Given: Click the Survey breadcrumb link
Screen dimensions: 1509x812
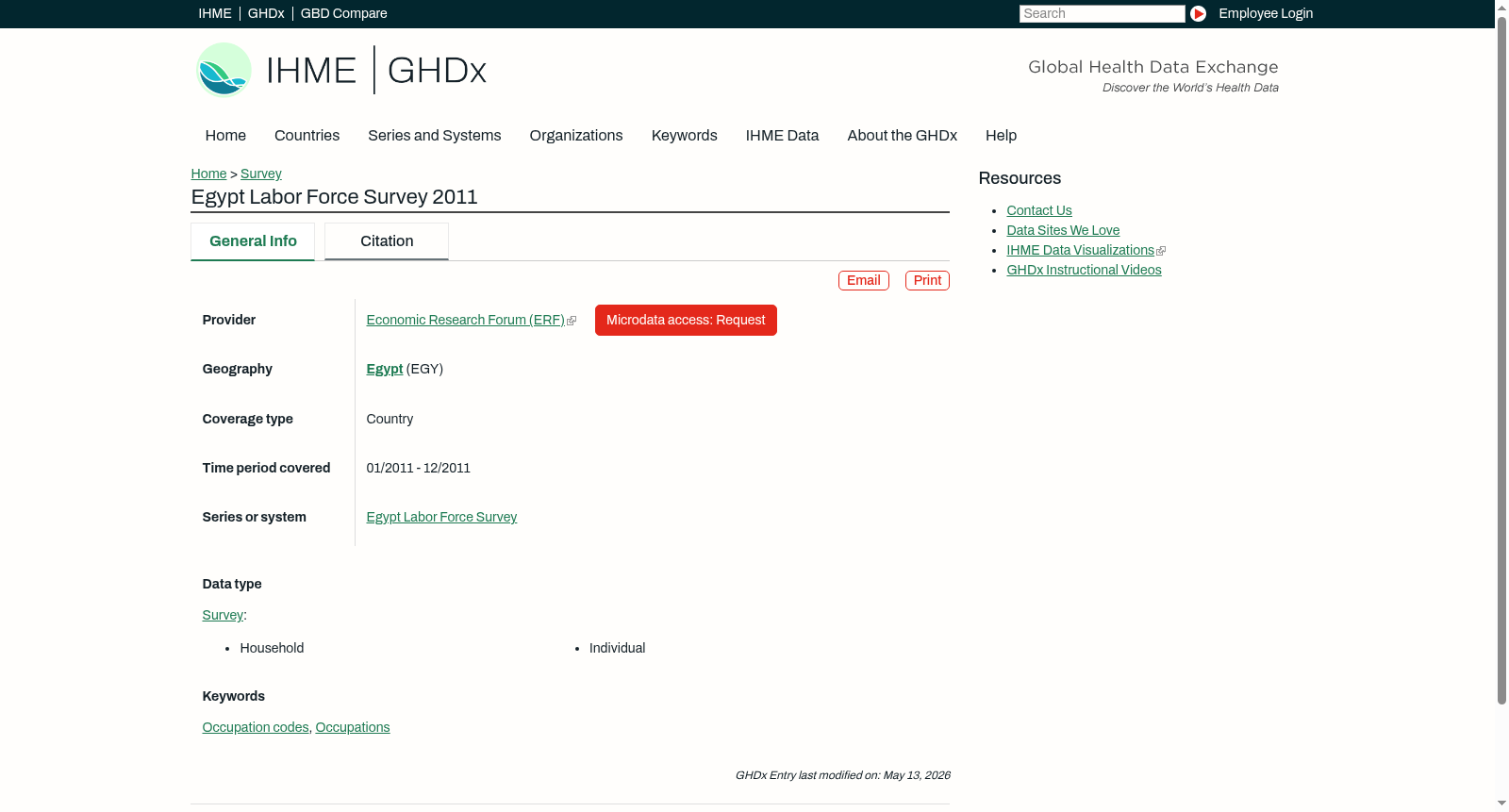Looking at the screenshot, I should coord(261,174).
